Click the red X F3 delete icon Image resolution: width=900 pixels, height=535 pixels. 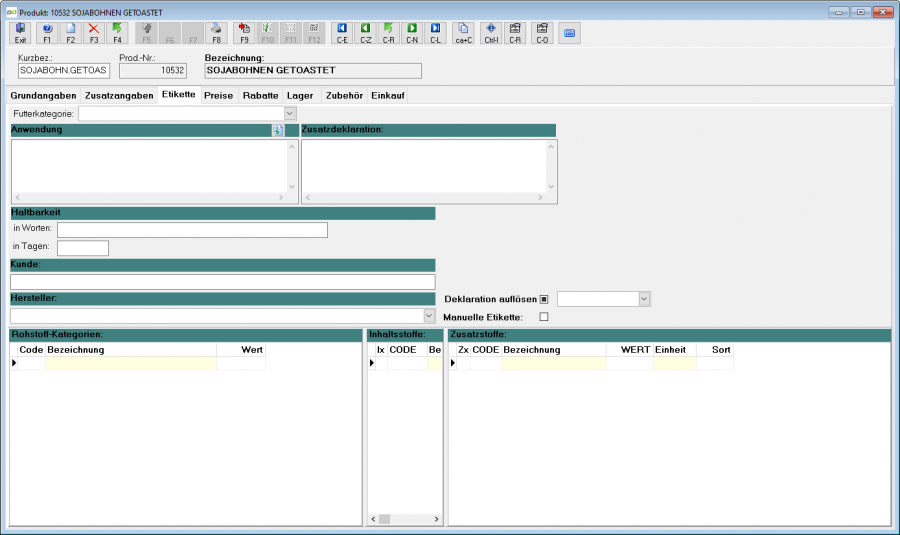94,33
